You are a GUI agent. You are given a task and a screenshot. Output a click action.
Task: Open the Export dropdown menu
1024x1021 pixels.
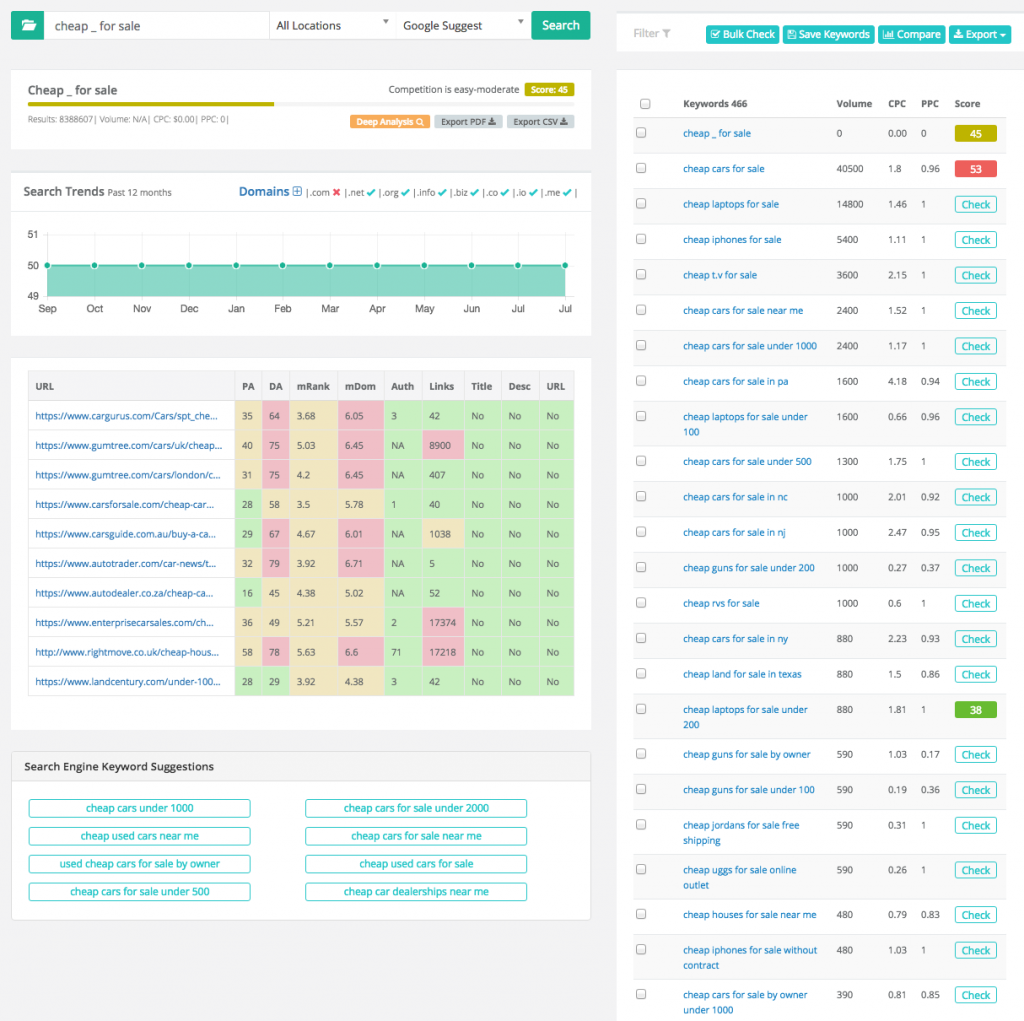point(980,34)
